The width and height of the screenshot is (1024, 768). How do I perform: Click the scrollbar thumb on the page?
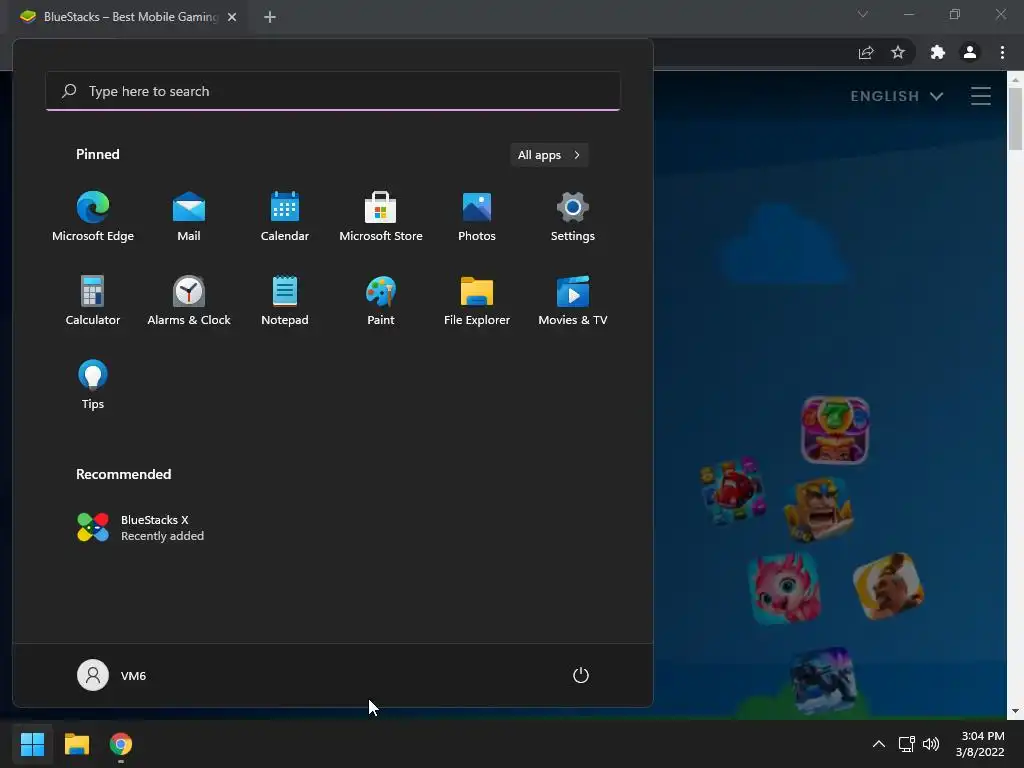pyautogui.click(x=1015, y=119)
